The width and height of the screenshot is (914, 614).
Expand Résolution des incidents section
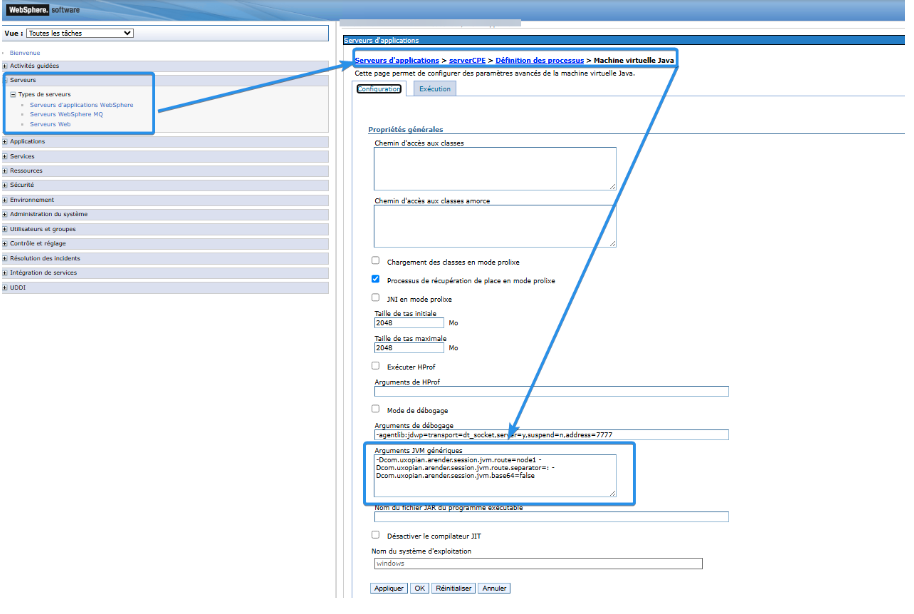click(x=5, y=258)
